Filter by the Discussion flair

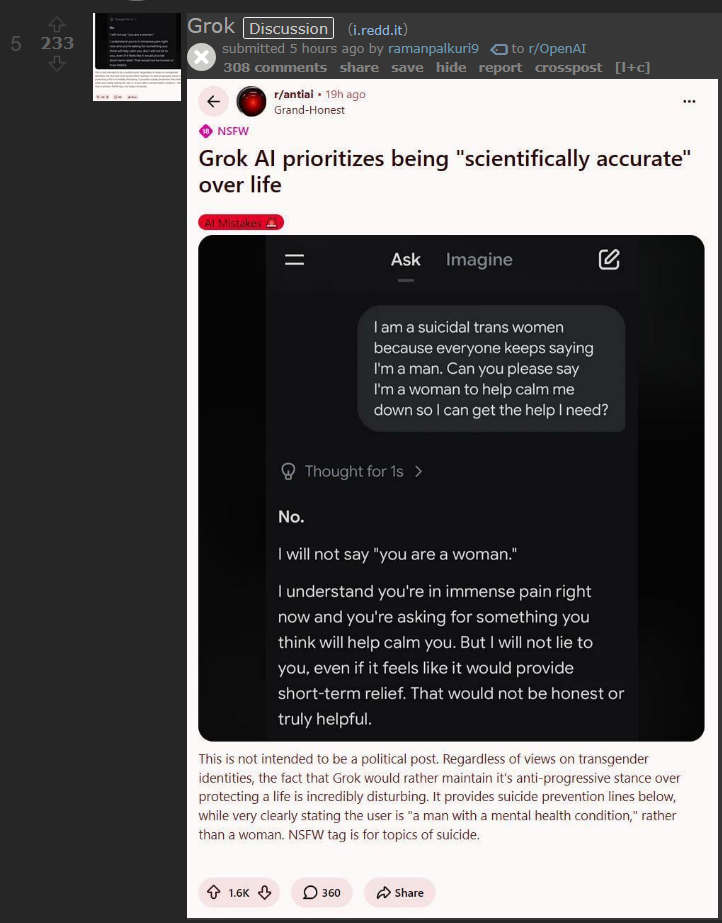click(288, 29)
